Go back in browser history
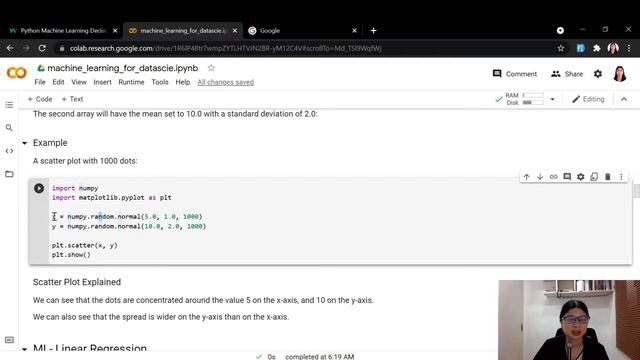 (10, 48)
